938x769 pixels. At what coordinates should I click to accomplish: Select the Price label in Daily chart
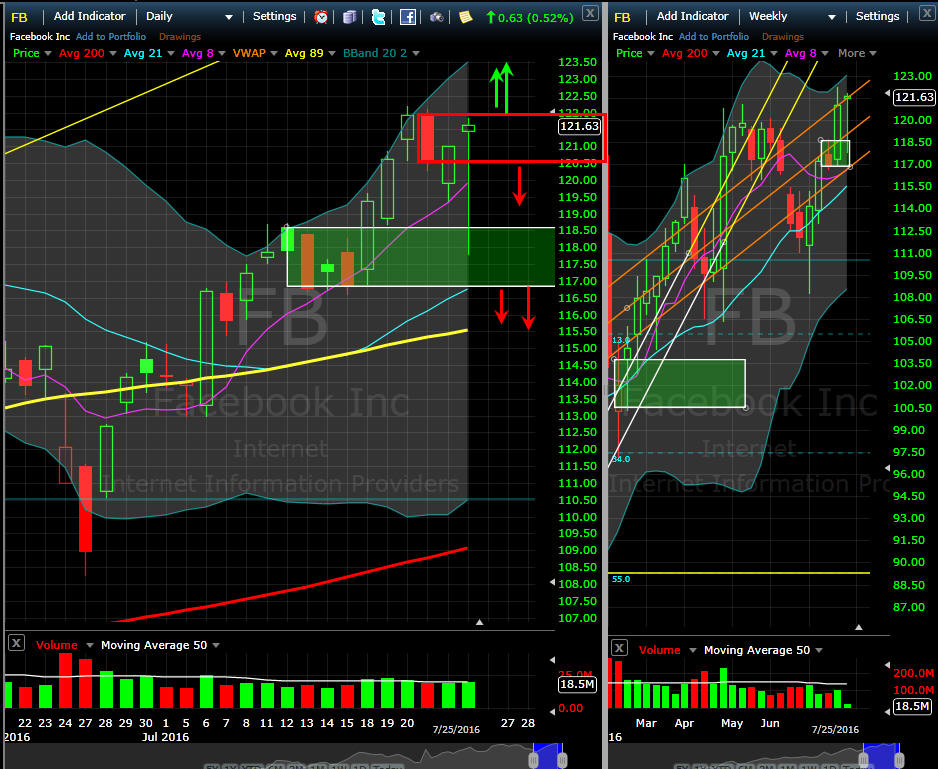(26, 53)
